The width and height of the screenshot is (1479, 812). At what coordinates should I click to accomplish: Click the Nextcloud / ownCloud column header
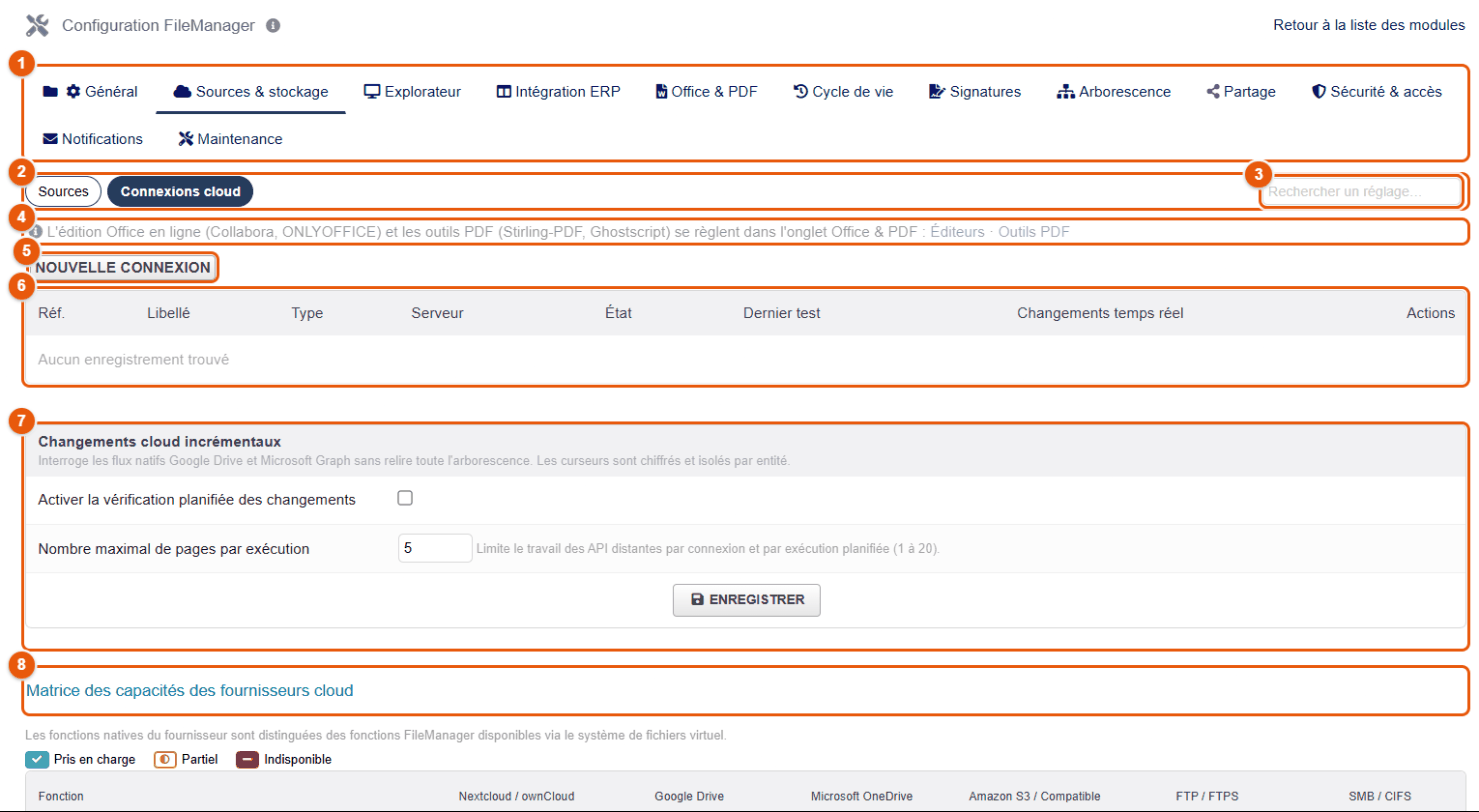(516, 796)
